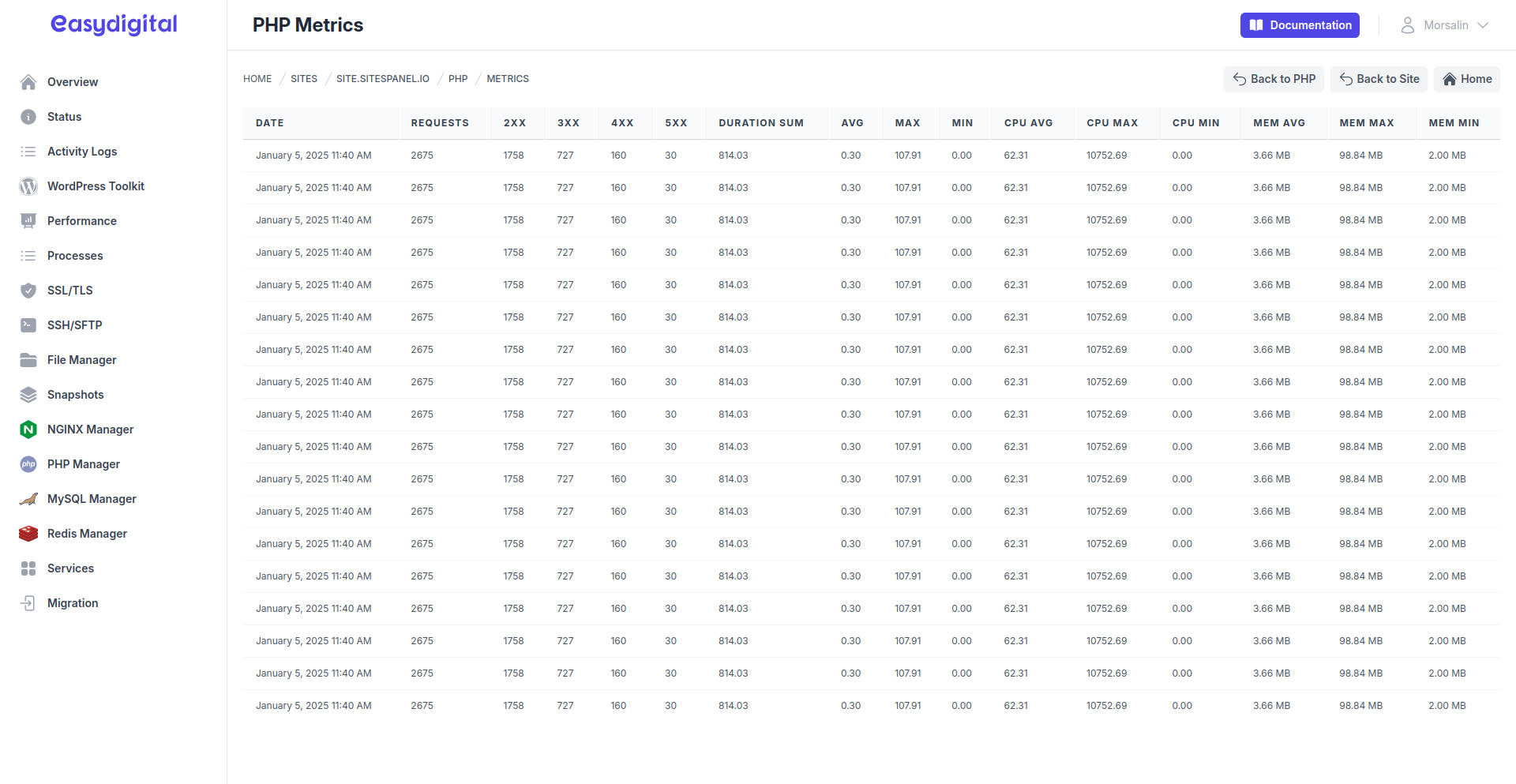This screenshot has width=1516, height=784.
Task: Select Activity Logs in the sidebar
Action: [x=81, y=152]
